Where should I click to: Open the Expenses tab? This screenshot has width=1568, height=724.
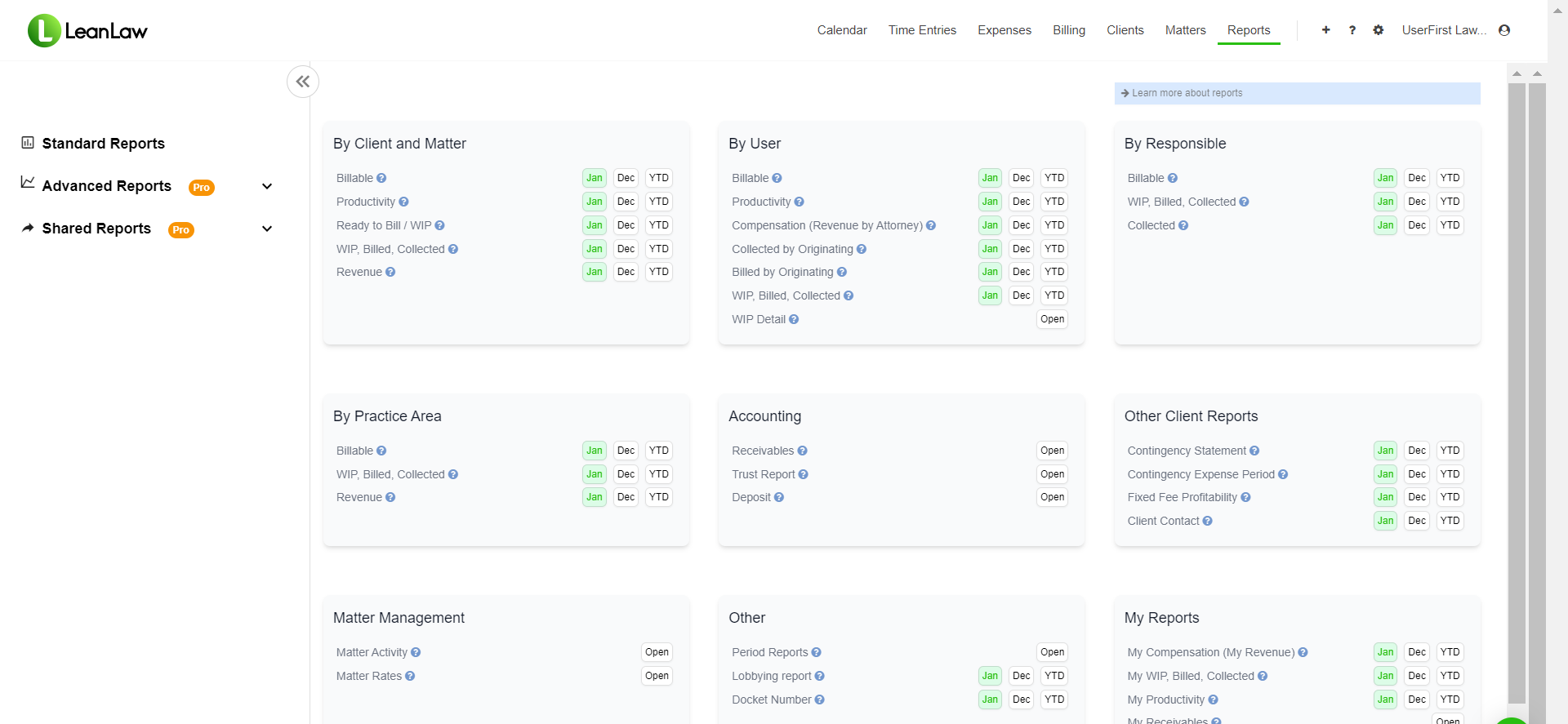point(1004,30)
